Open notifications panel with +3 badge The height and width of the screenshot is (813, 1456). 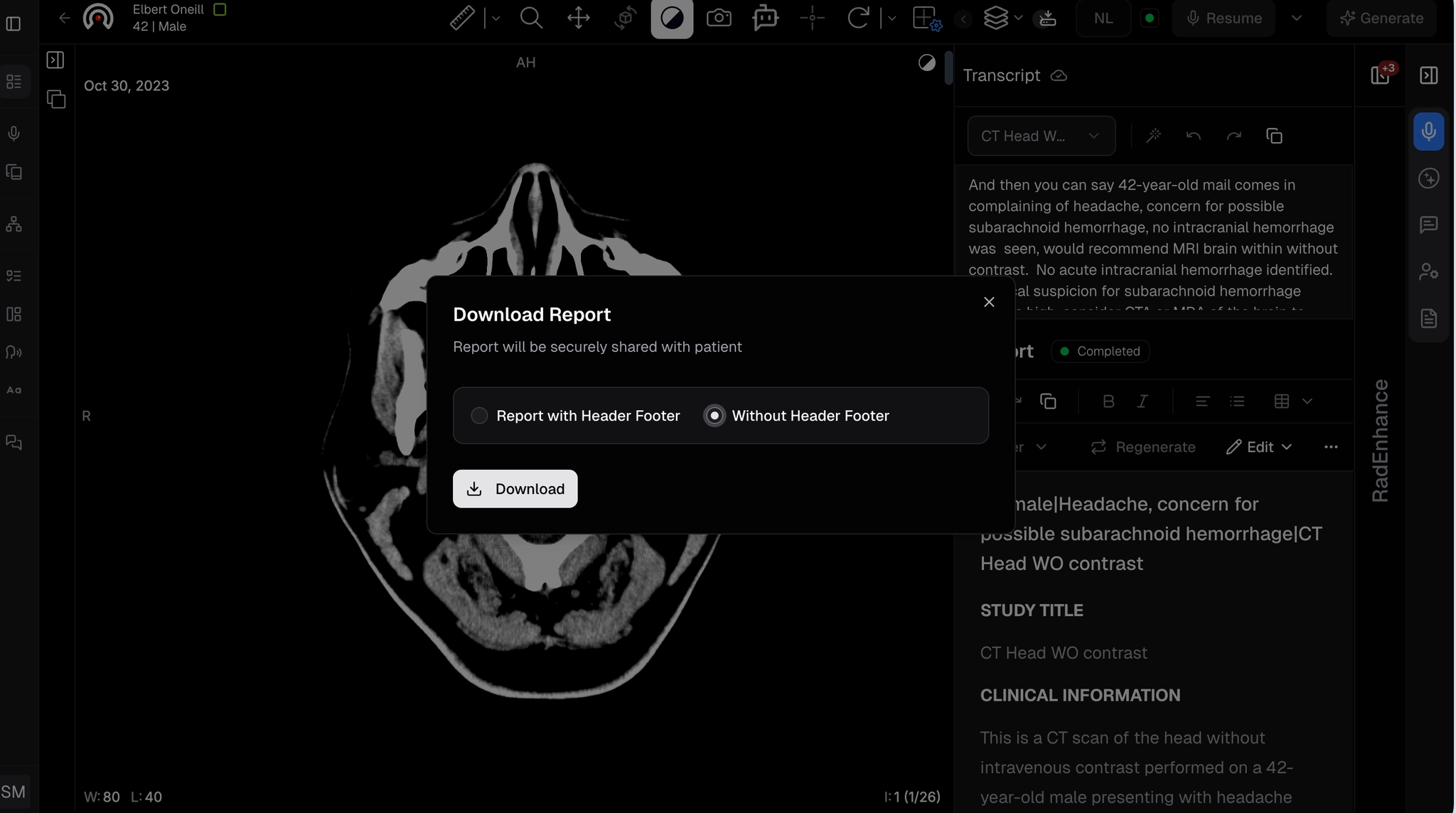(x=1382, y=74)
